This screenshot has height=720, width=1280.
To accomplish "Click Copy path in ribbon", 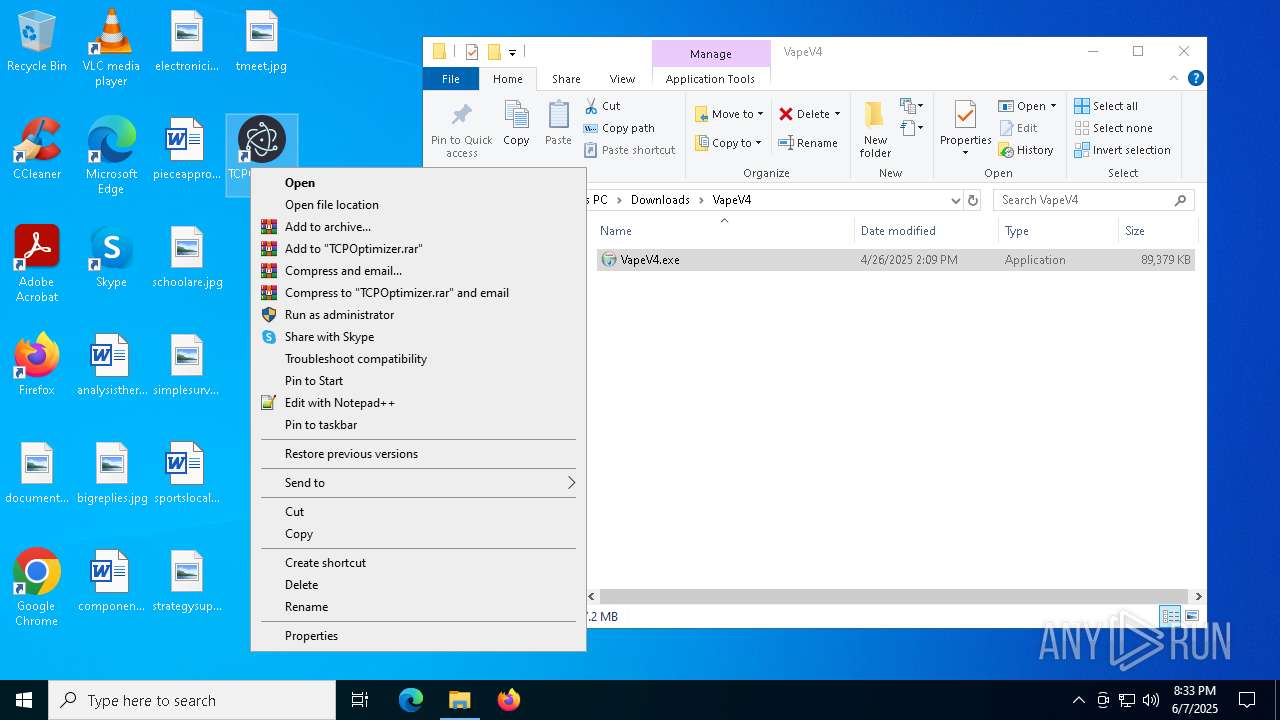I will click(619, 128).
